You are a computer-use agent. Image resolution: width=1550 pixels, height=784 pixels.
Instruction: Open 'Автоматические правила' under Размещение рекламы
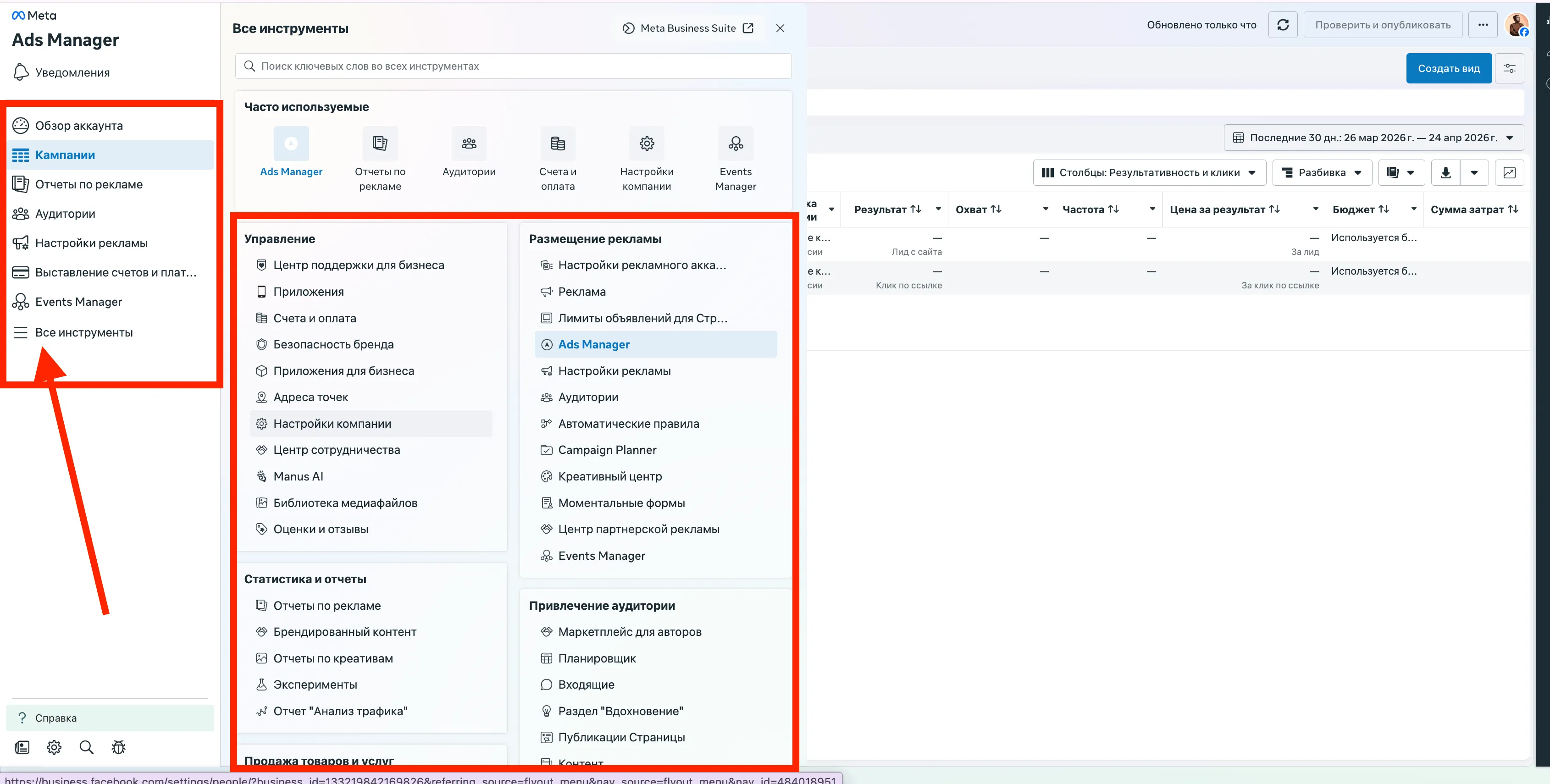(x=655, y=424)
